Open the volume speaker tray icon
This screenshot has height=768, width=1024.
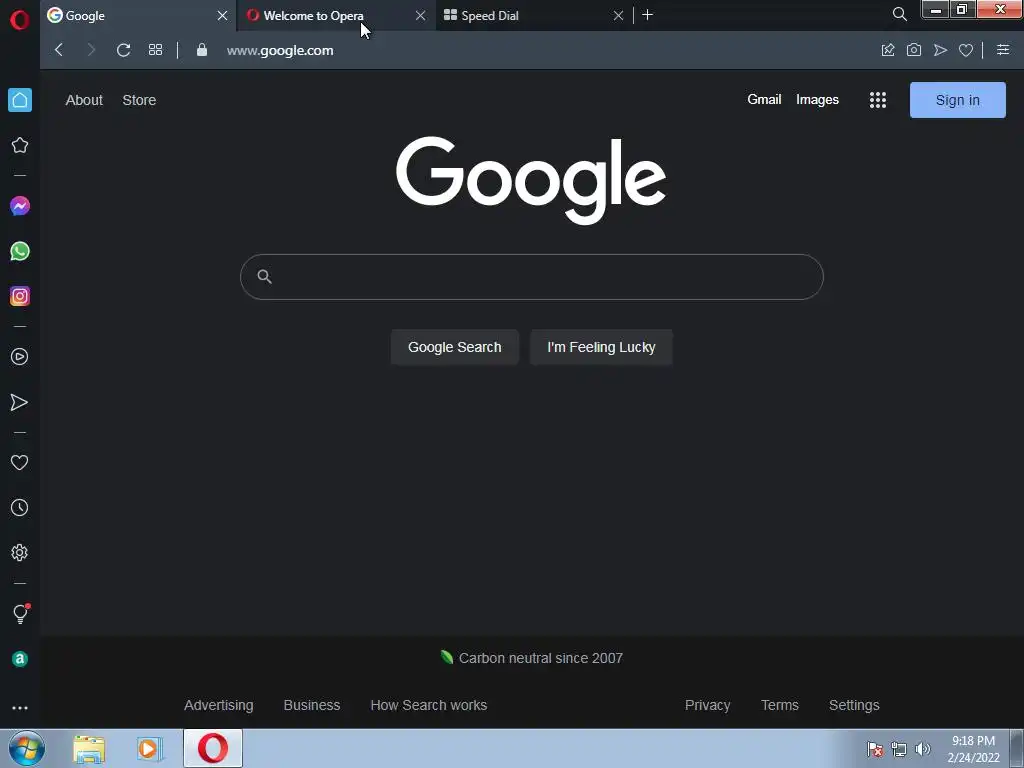(x=923, y=749)
